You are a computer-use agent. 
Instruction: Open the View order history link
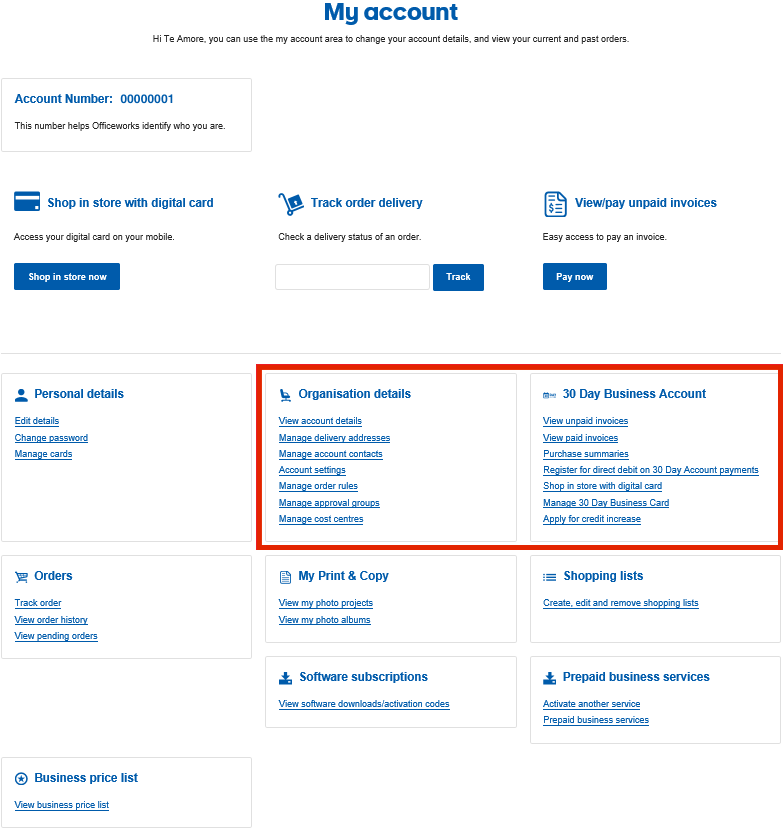pos(51,620)
